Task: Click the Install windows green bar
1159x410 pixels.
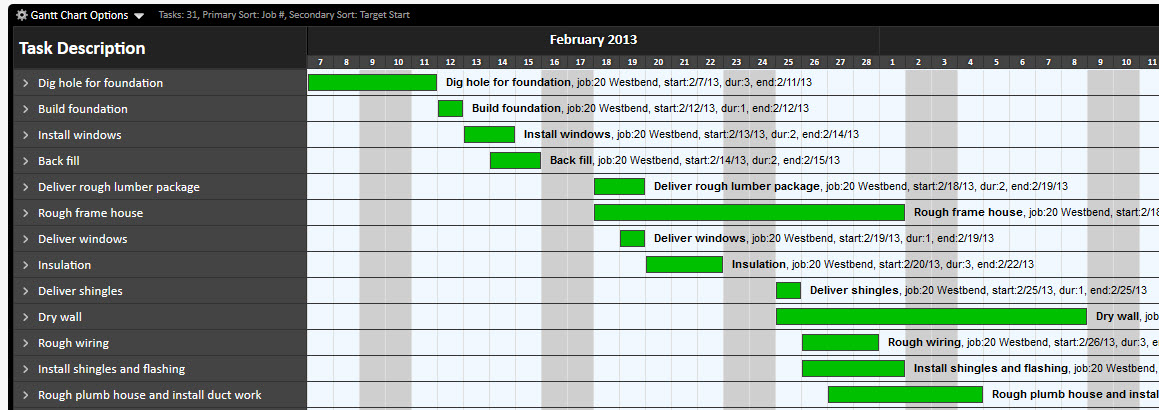Action: coord(489,134)
